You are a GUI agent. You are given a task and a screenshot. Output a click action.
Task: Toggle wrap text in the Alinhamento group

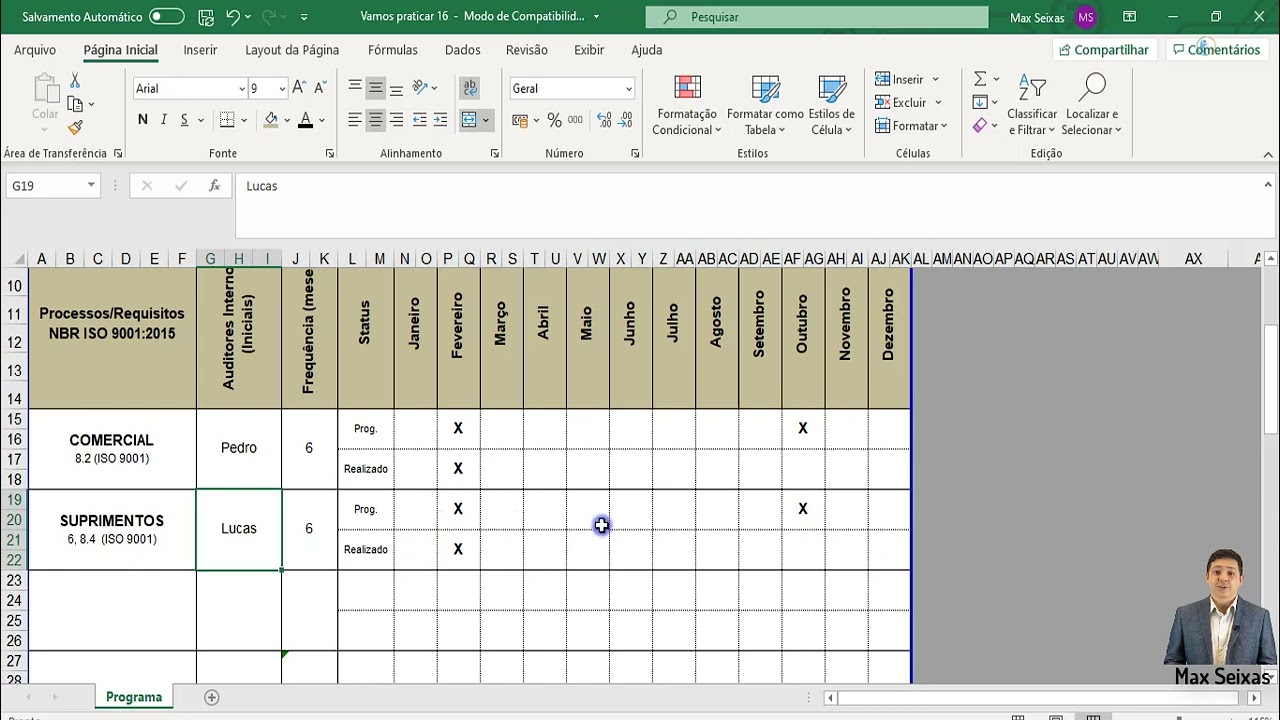470,88
